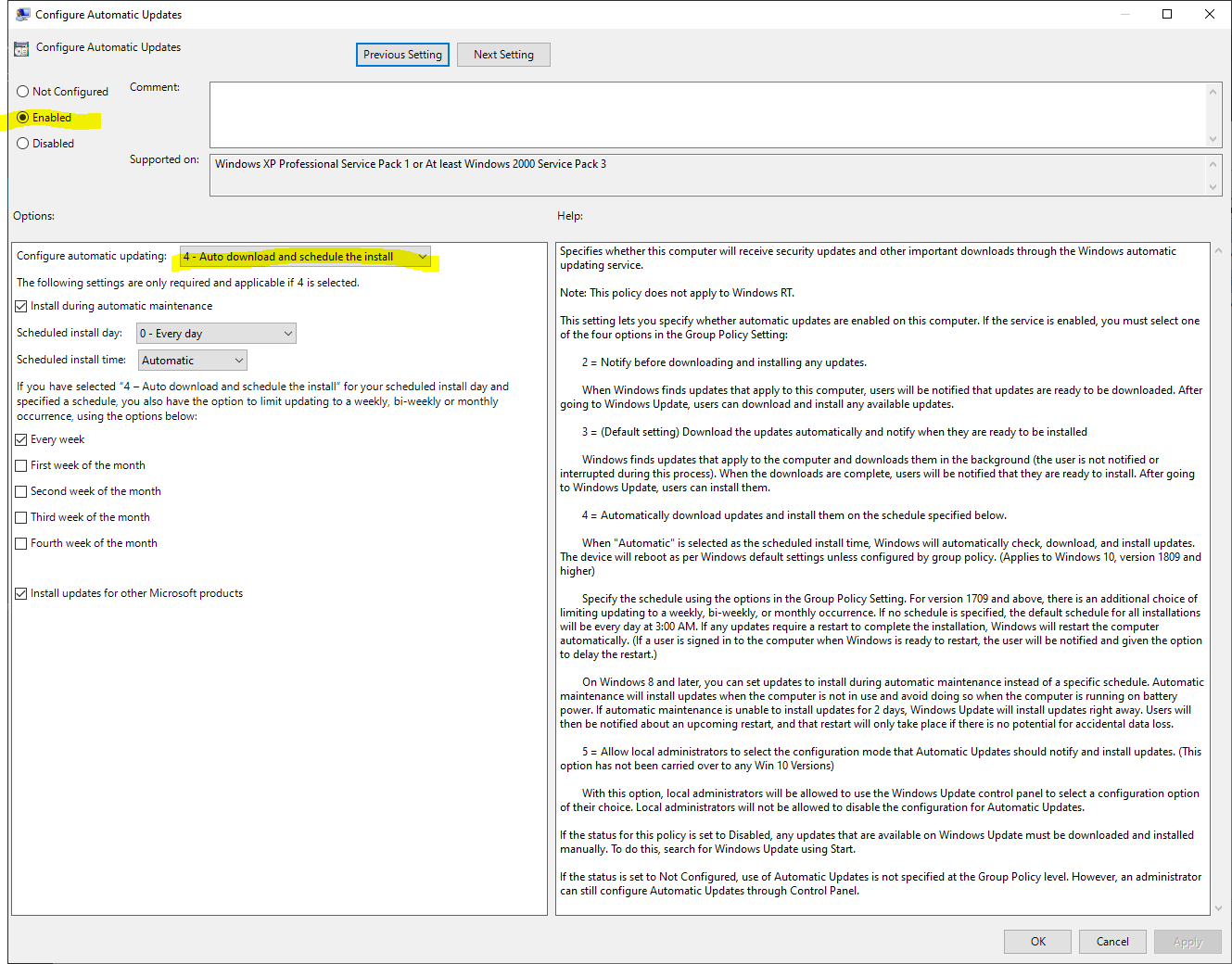Click the title bar Group Policy window icon
The height and width of the screenshot is (964, 1232).
tap(23, 14)
